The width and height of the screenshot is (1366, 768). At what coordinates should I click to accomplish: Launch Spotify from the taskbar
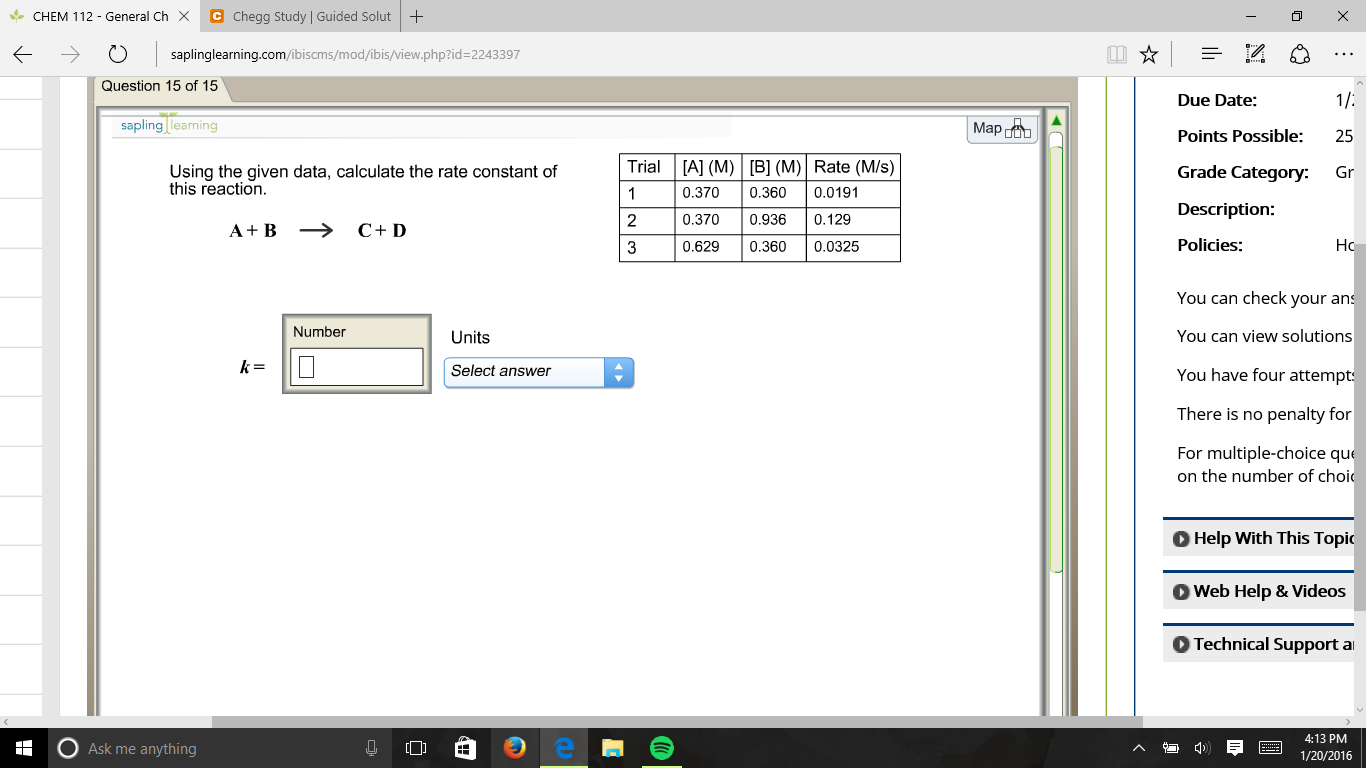click(x=660, y=747)
